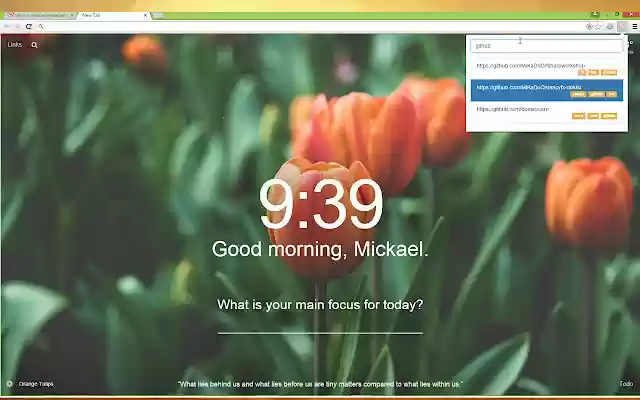
Task: Click the extension popup search field
Action: [x=547, y=46]
